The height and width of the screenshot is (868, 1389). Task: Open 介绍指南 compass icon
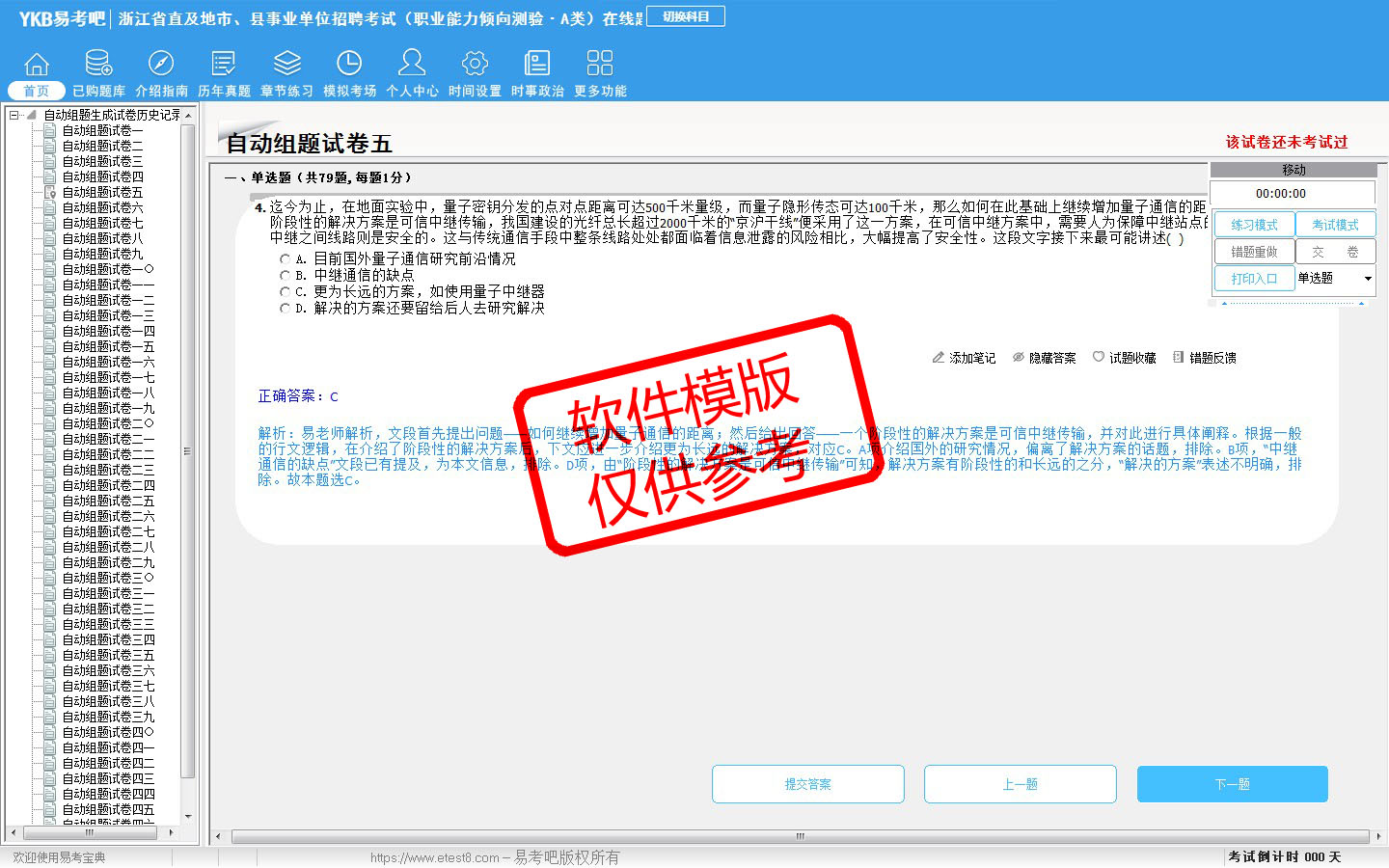click(x=161, y=65)
